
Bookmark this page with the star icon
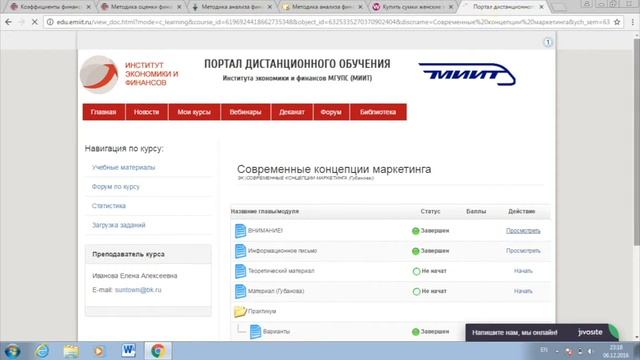coord(617,22)
